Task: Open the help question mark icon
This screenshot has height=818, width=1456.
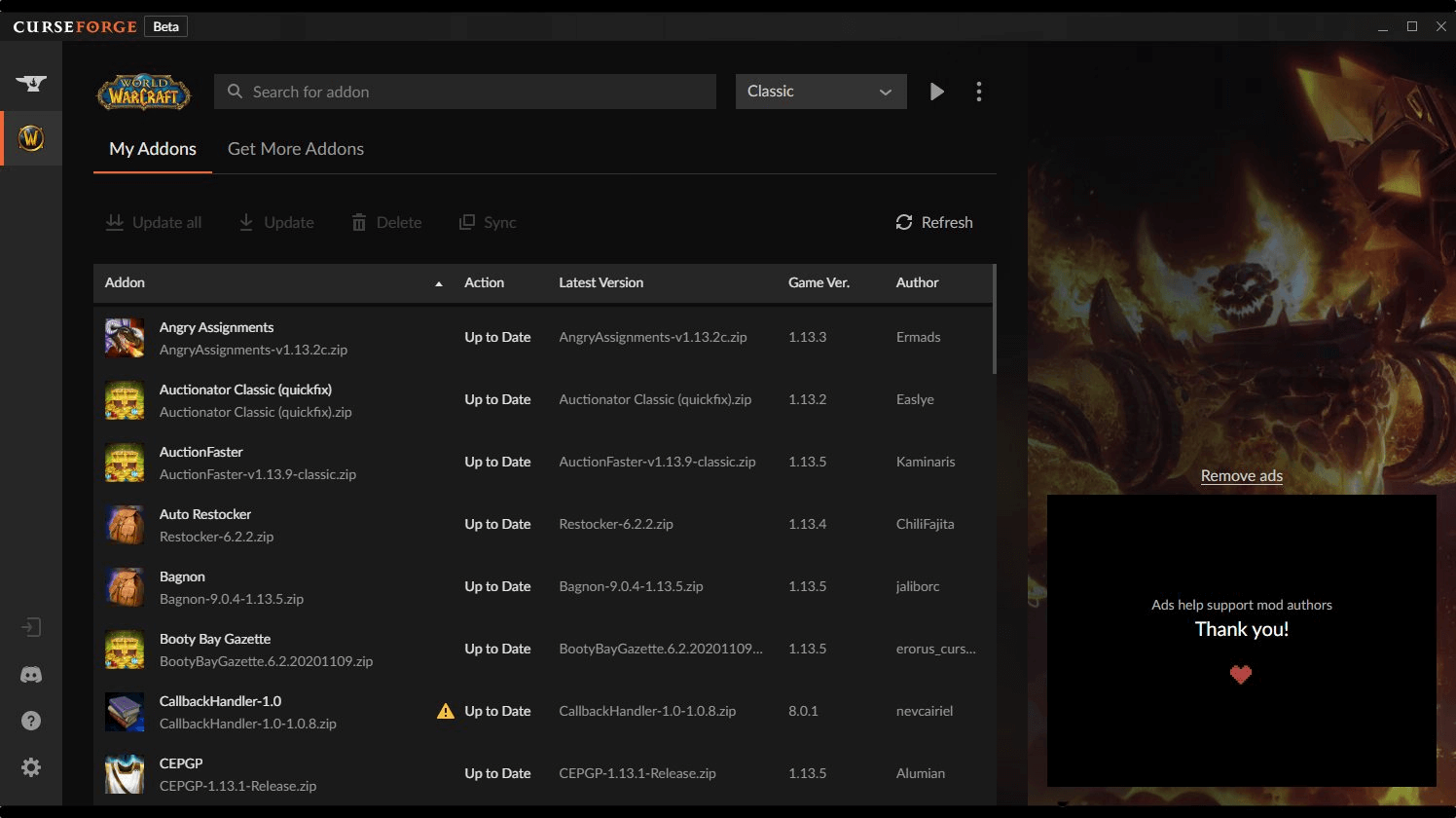Action: pos(31,721)
